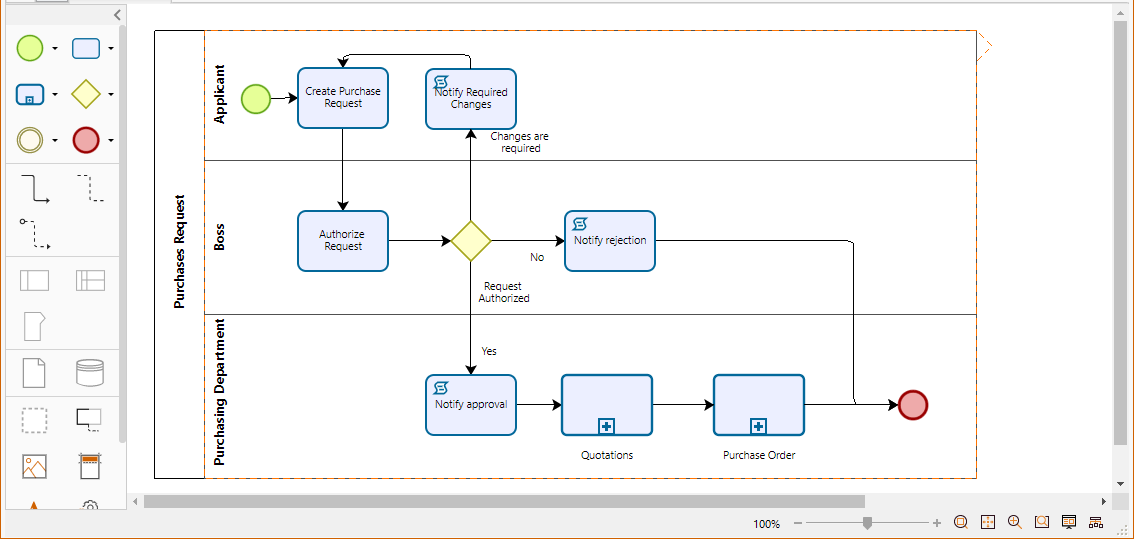Increase zoom with the plus button
This screenshot has width=1134, height=539.
pyautogui.click(x=937, y=523)
